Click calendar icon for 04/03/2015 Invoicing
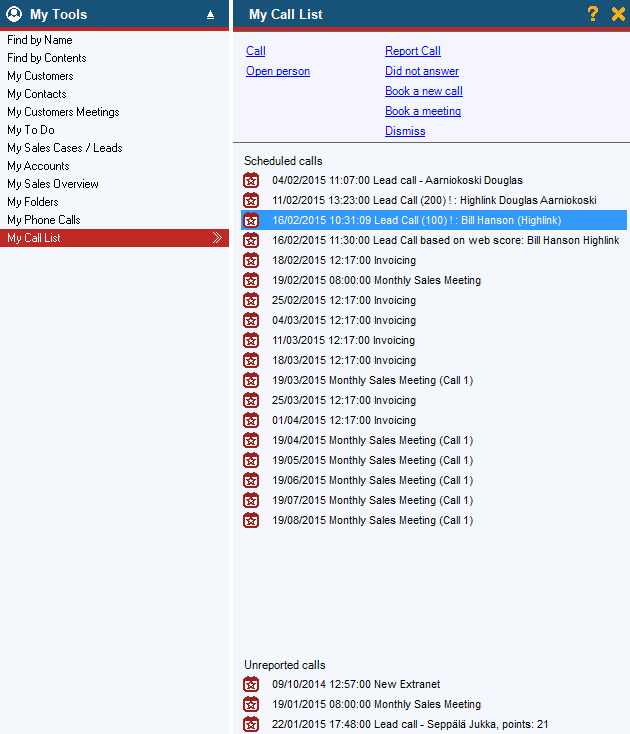The width and height of the screenshot is (630, 734). point(251,321)
